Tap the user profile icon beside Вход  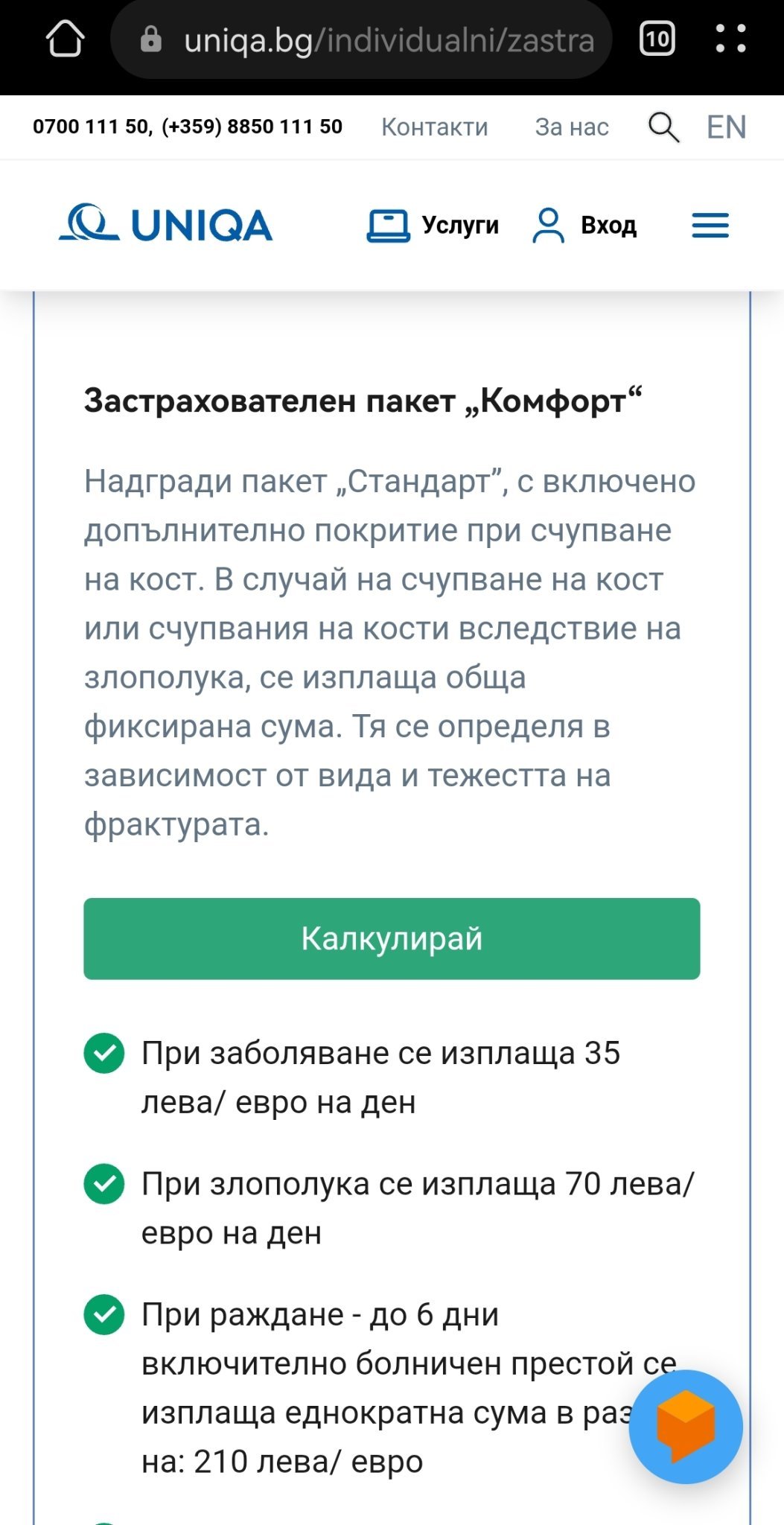pyautogui.click(x=548, y=226)
